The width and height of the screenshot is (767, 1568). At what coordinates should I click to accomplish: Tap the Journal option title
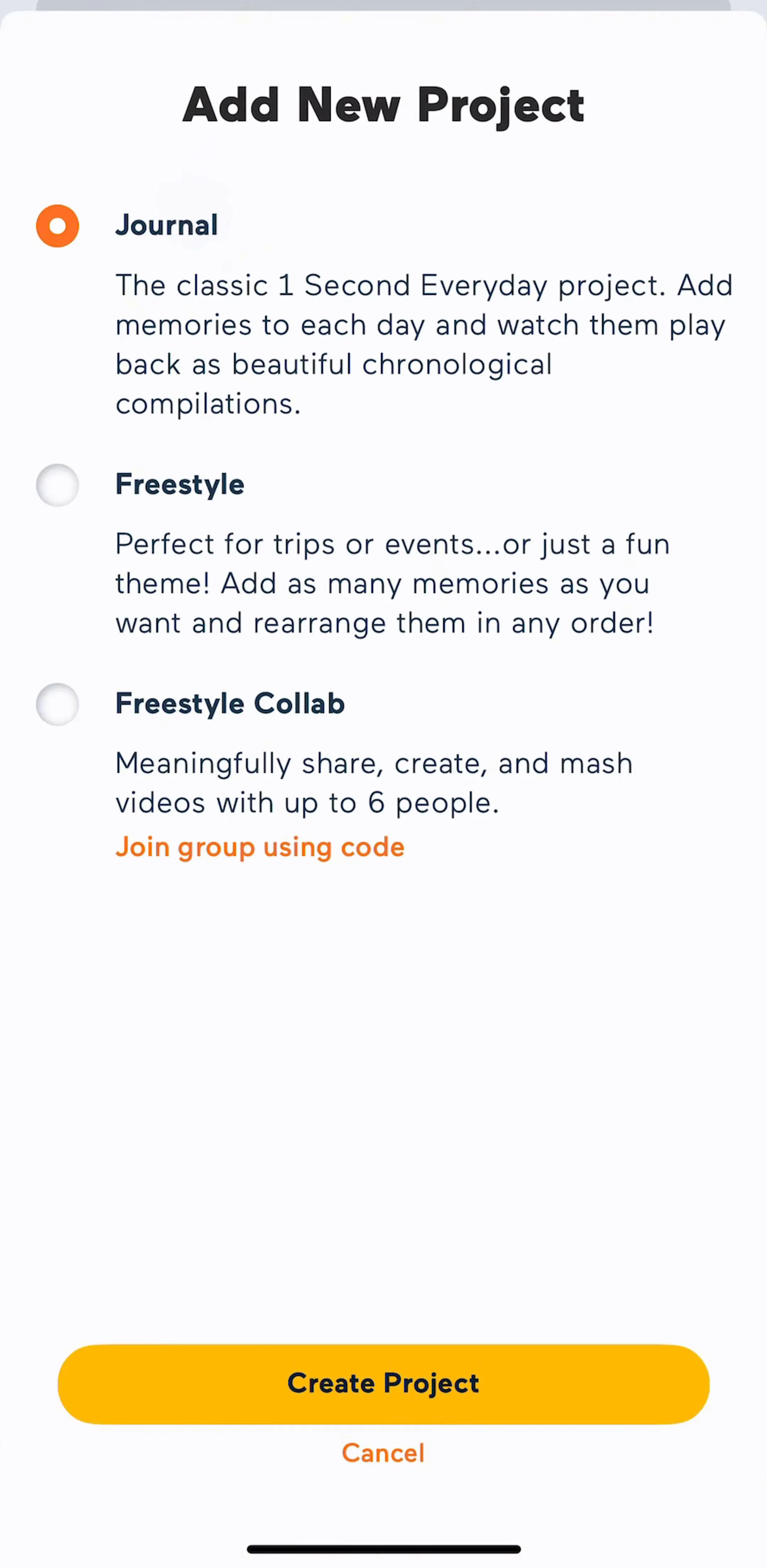coord(167,225)
